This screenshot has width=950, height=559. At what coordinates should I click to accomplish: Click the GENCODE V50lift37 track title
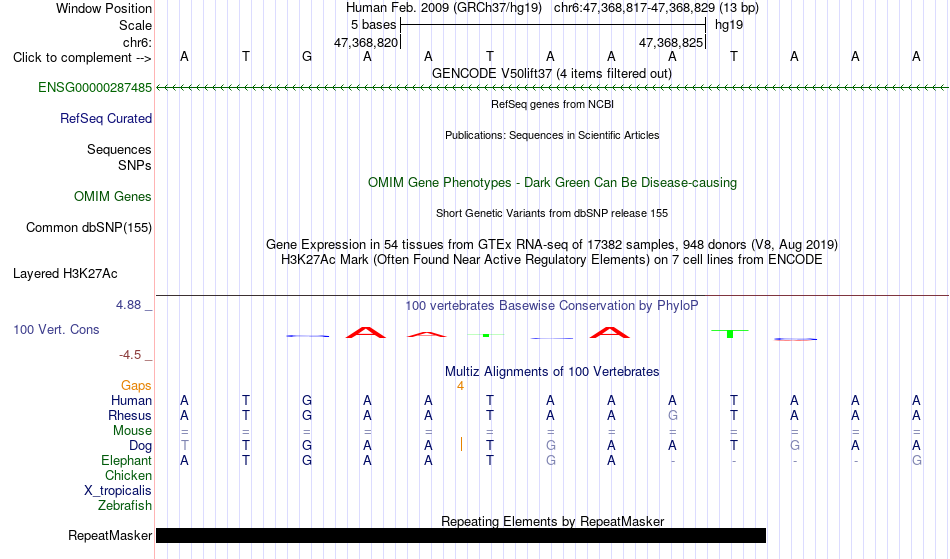551,73
